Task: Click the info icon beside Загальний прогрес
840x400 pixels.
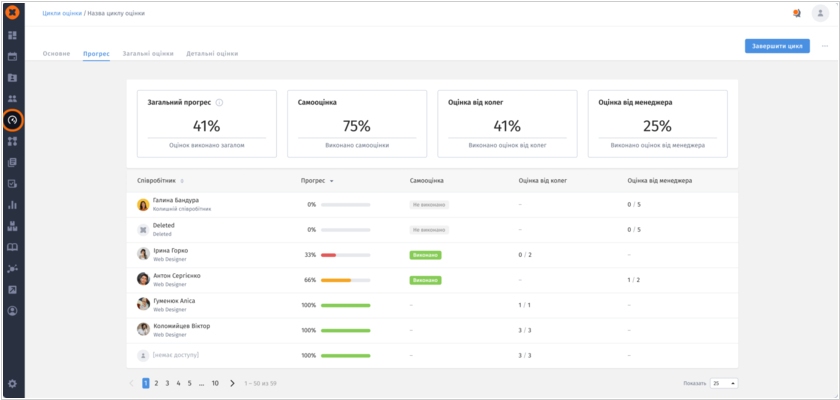Action: tap(219, 102)
